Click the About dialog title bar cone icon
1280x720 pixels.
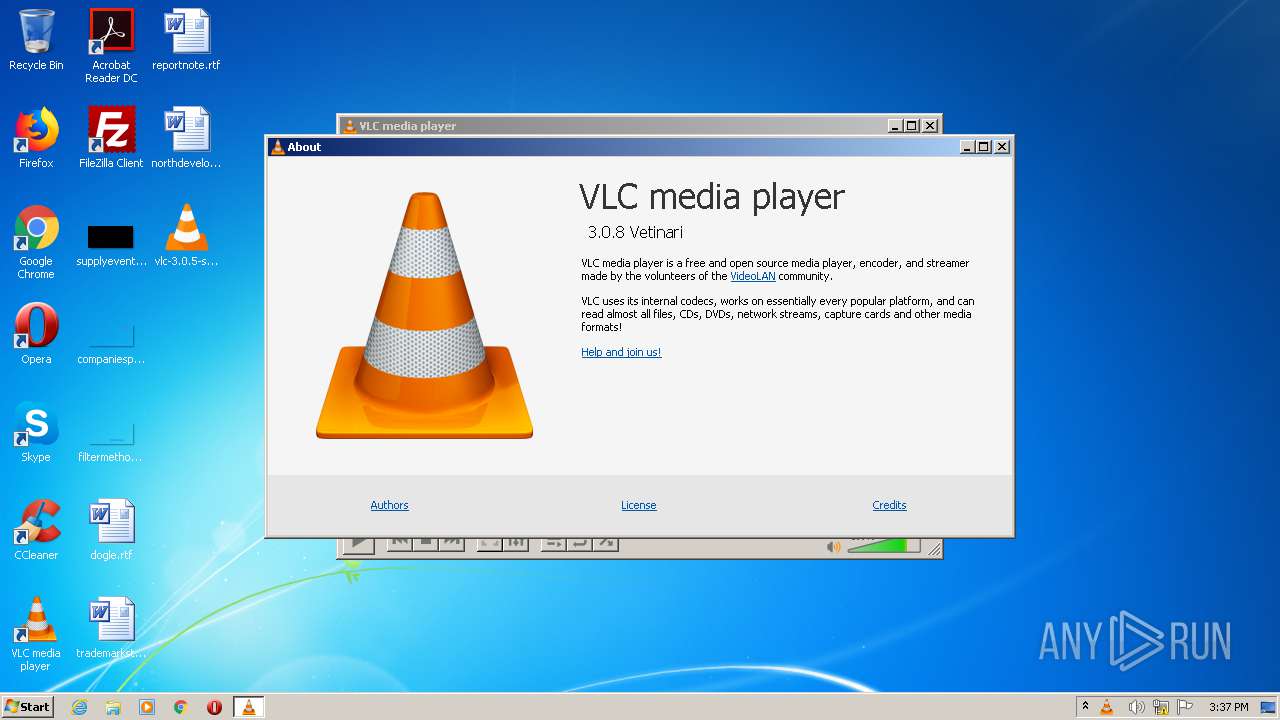click(x=278, y=147)
